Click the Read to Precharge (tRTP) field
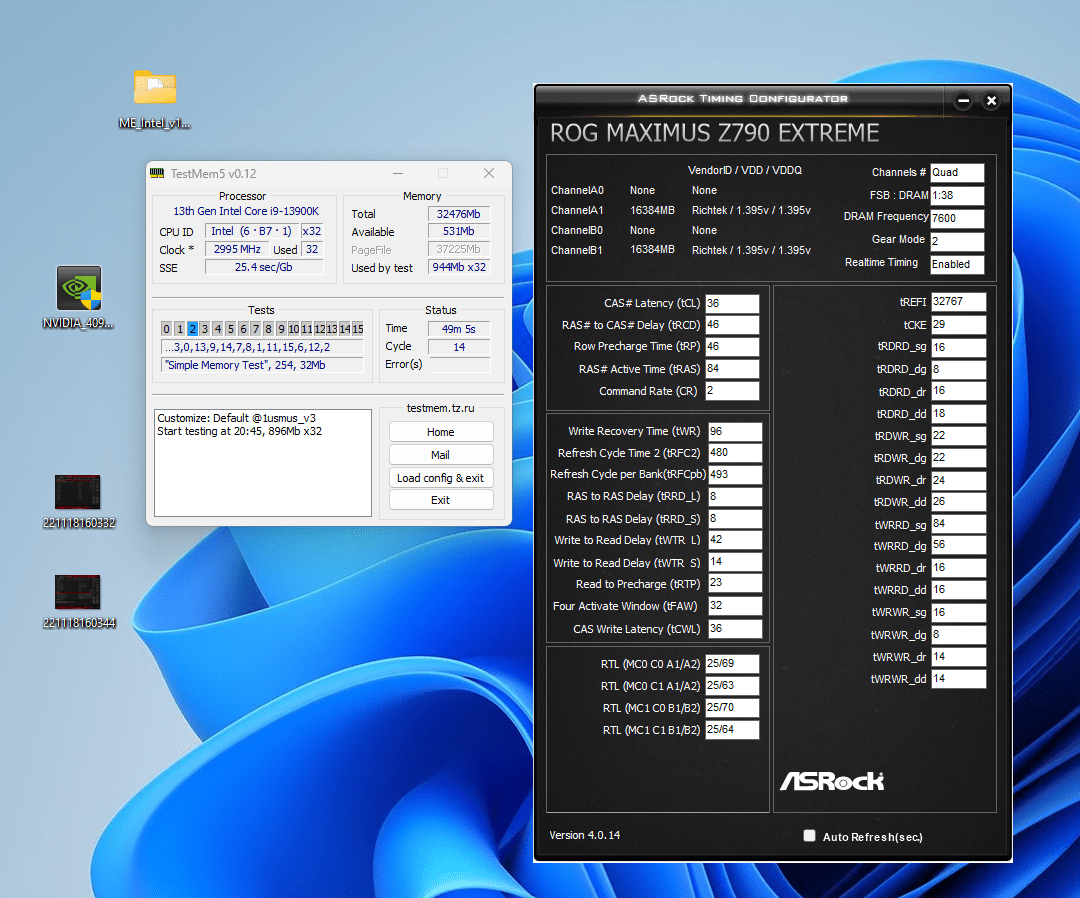This screenshot has width=1080, height=898. pyautogui.click(x=736, y=583)
